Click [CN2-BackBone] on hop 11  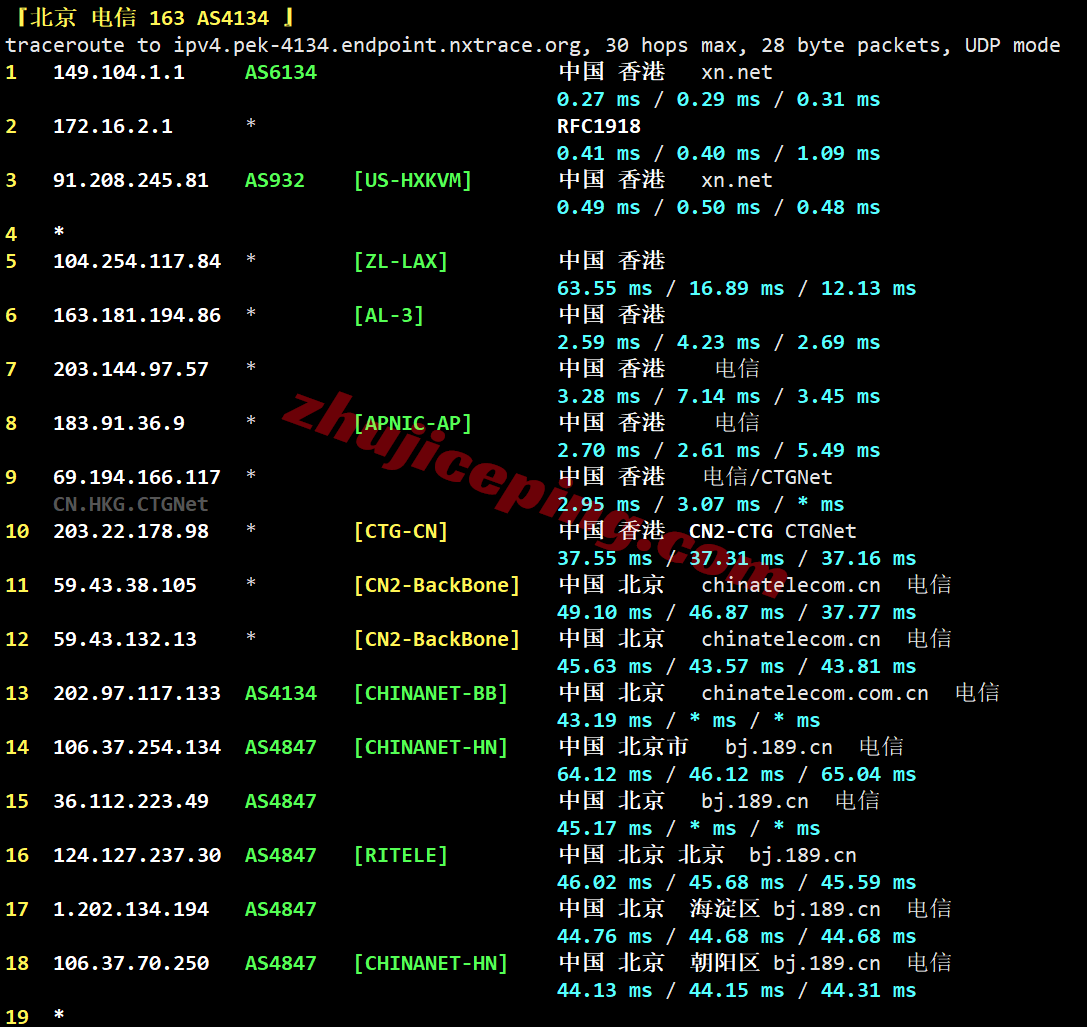437,586
